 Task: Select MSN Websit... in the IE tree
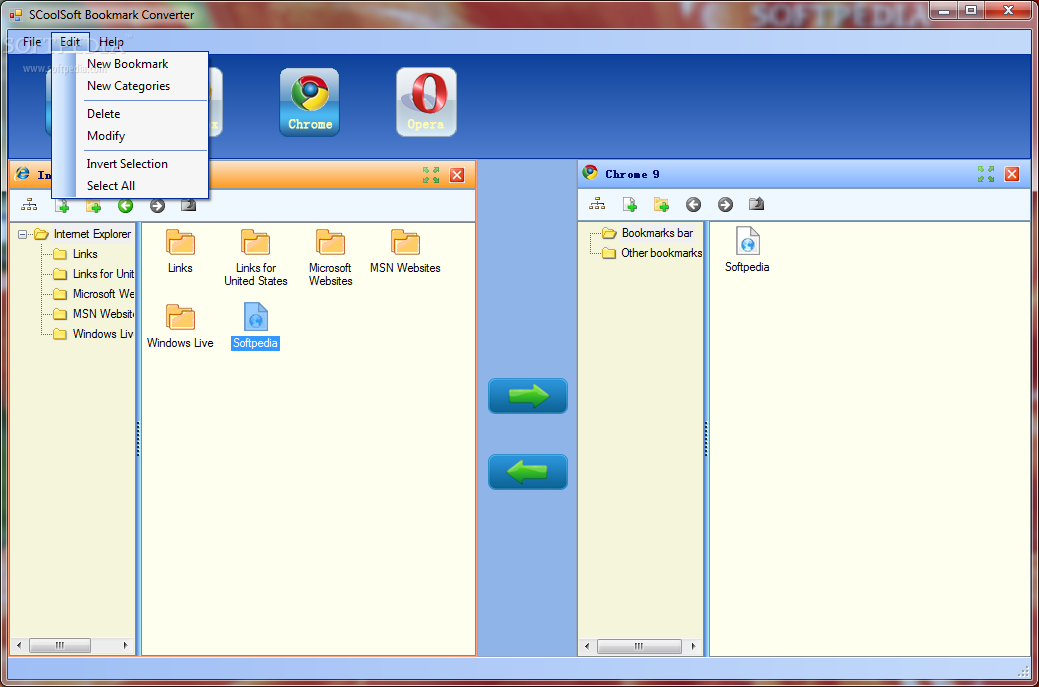tap(103, 313)
